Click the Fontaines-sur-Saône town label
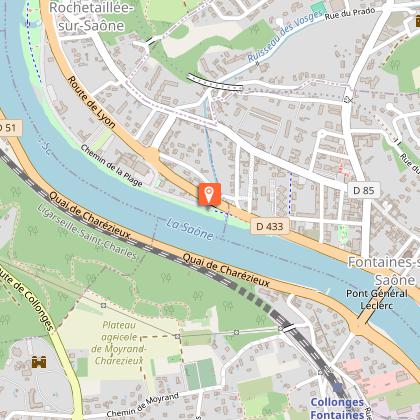Screen dimensions: 420x420 (x=384, y=271)
